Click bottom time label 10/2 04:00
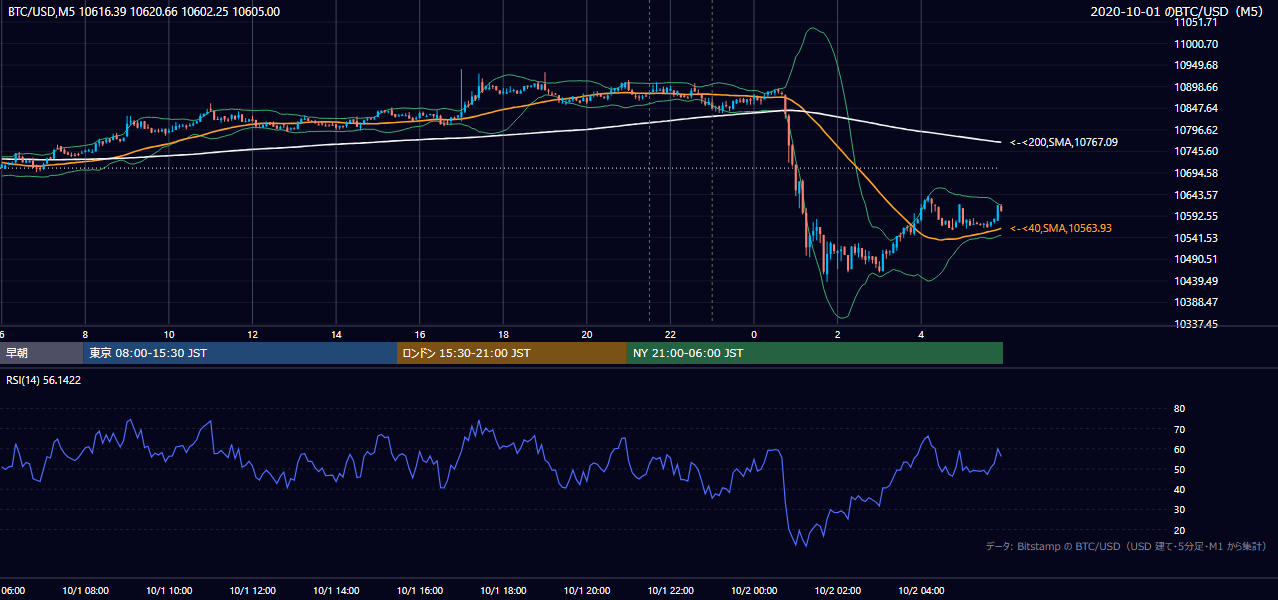1278x600 pixels. pos(921,591)
